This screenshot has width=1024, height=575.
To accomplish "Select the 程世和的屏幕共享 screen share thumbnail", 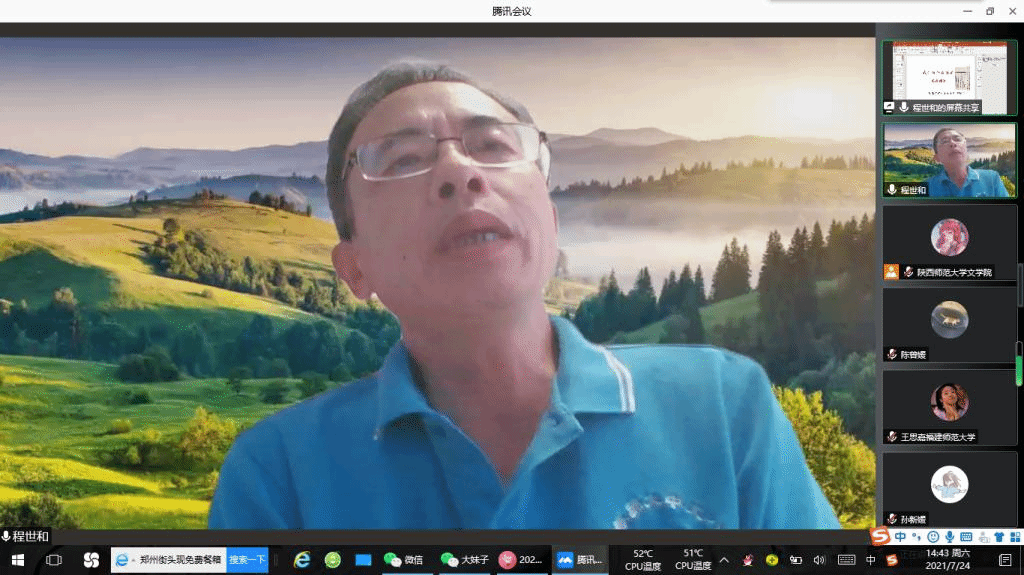I will pos(949,77).
